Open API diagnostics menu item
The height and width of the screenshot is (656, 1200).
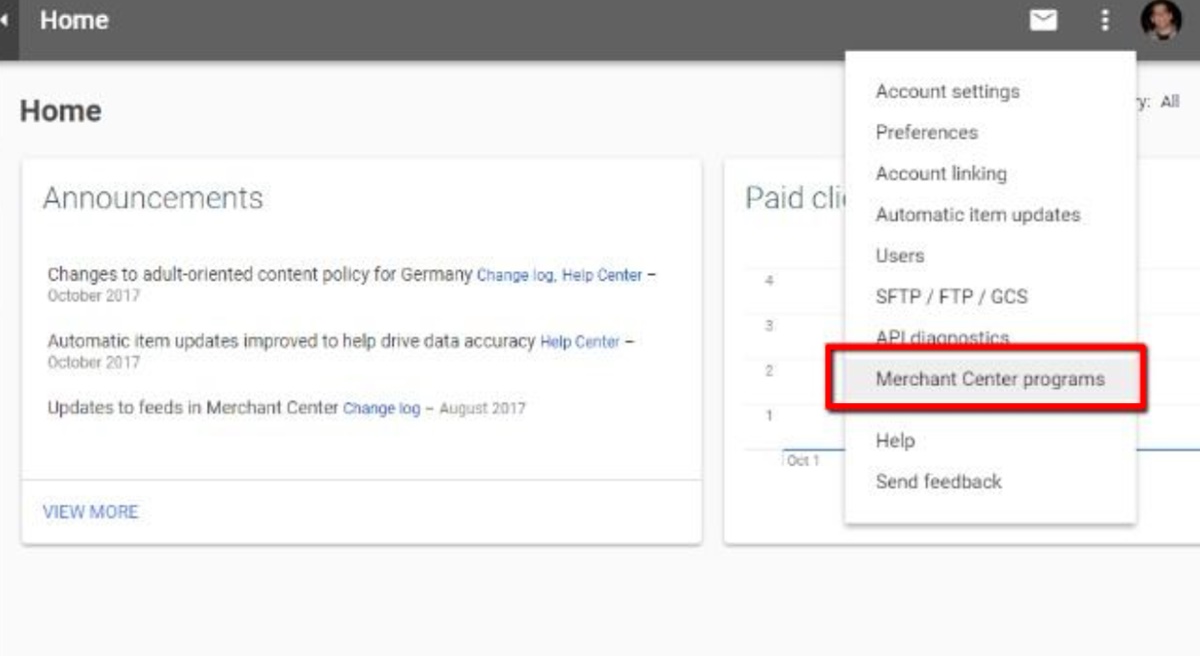[942, 337]
